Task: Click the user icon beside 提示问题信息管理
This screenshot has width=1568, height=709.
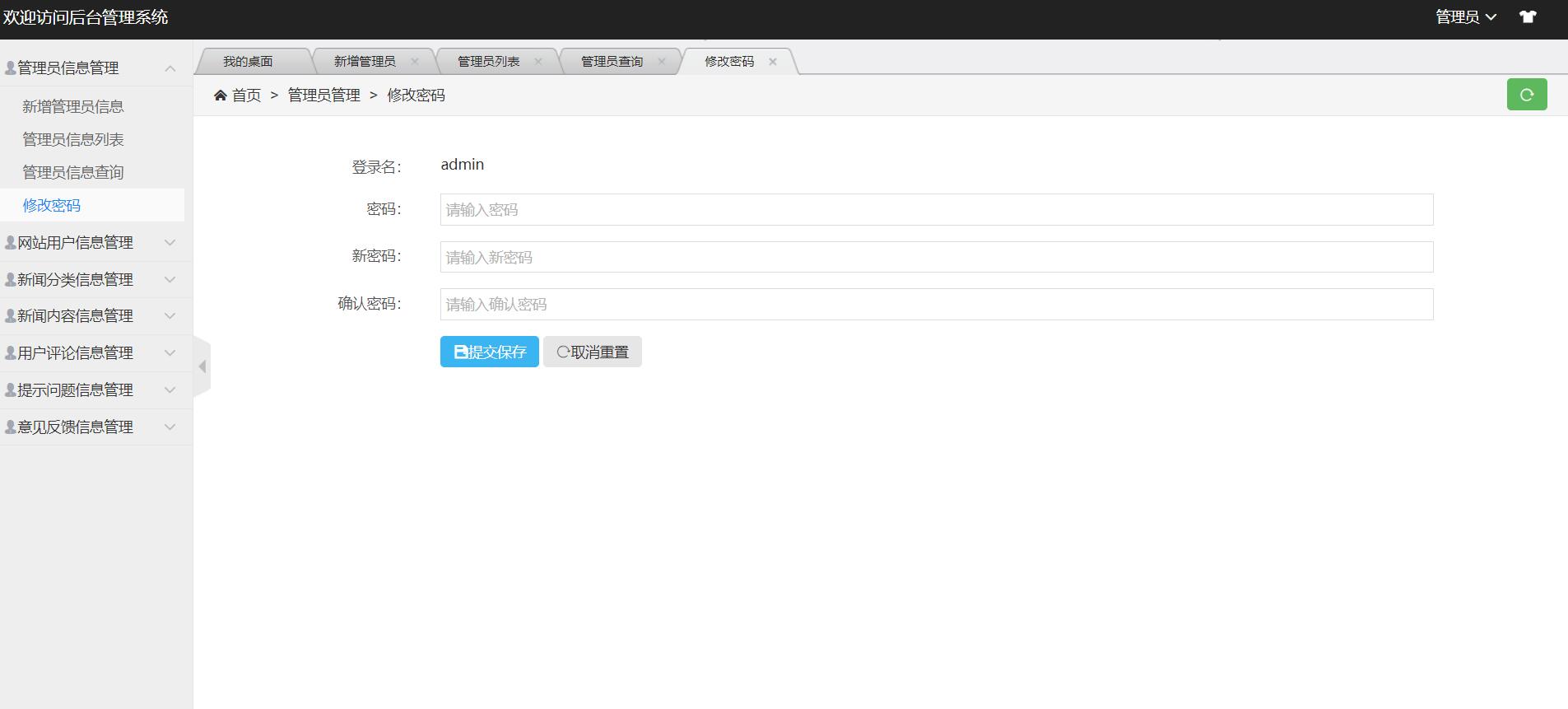Action: [10, 390]
